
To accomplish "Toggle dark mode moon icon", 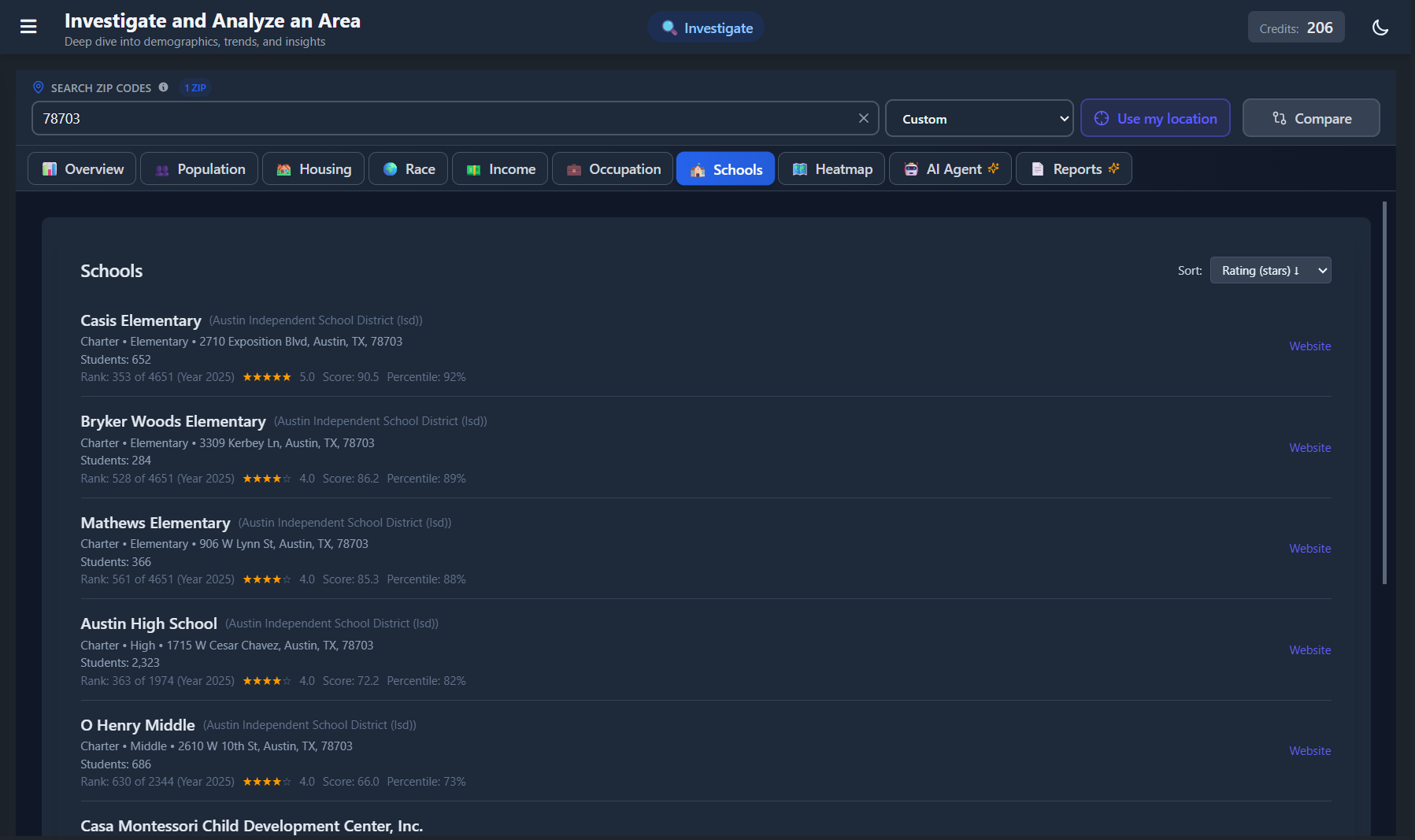I will (x=1380, y=28).
